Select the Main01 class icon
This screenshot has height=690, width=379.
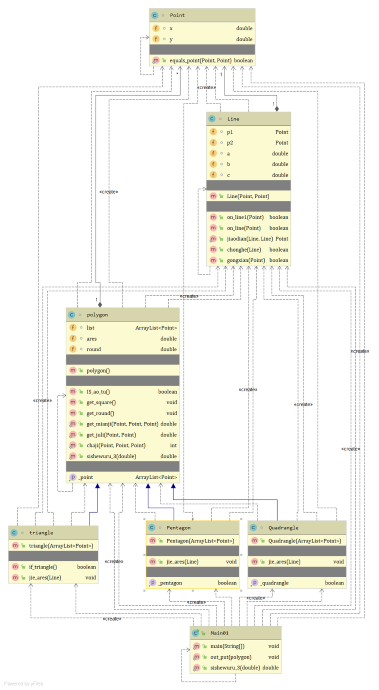pyautogui.click(x=195, y=633)
